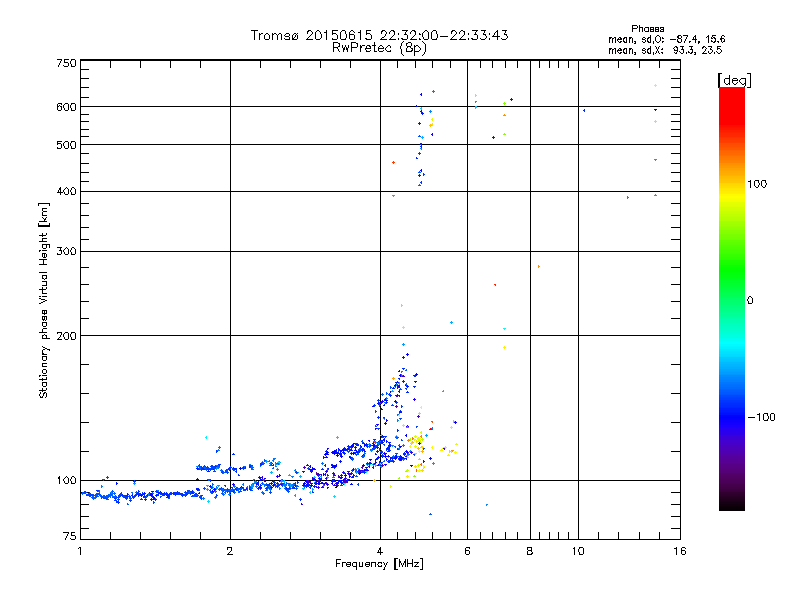The image size is (800, 600).
Task: Click the mean, sd,X phase value line
Action: 665,50
